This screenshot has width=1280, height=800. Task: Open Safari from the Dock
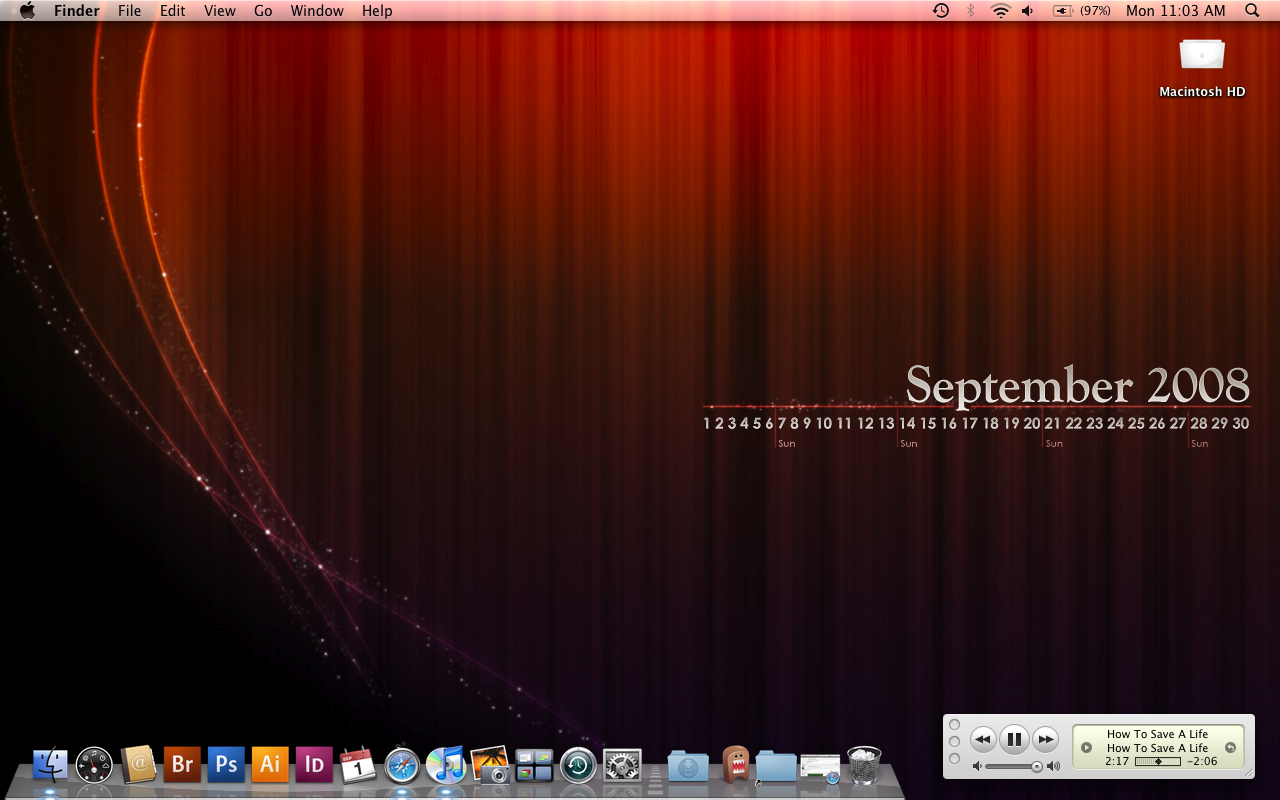pyautogui.click(x=402, y=766)
